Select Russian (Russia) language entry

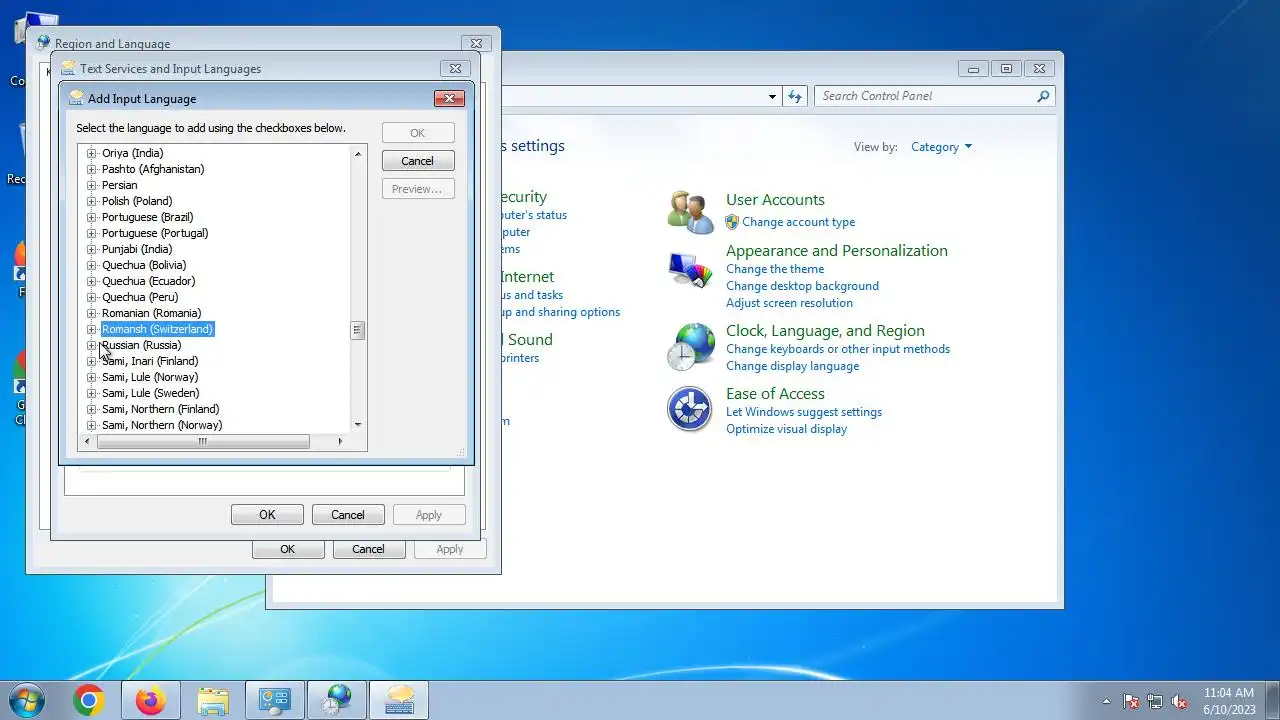(x=141, y=345)
